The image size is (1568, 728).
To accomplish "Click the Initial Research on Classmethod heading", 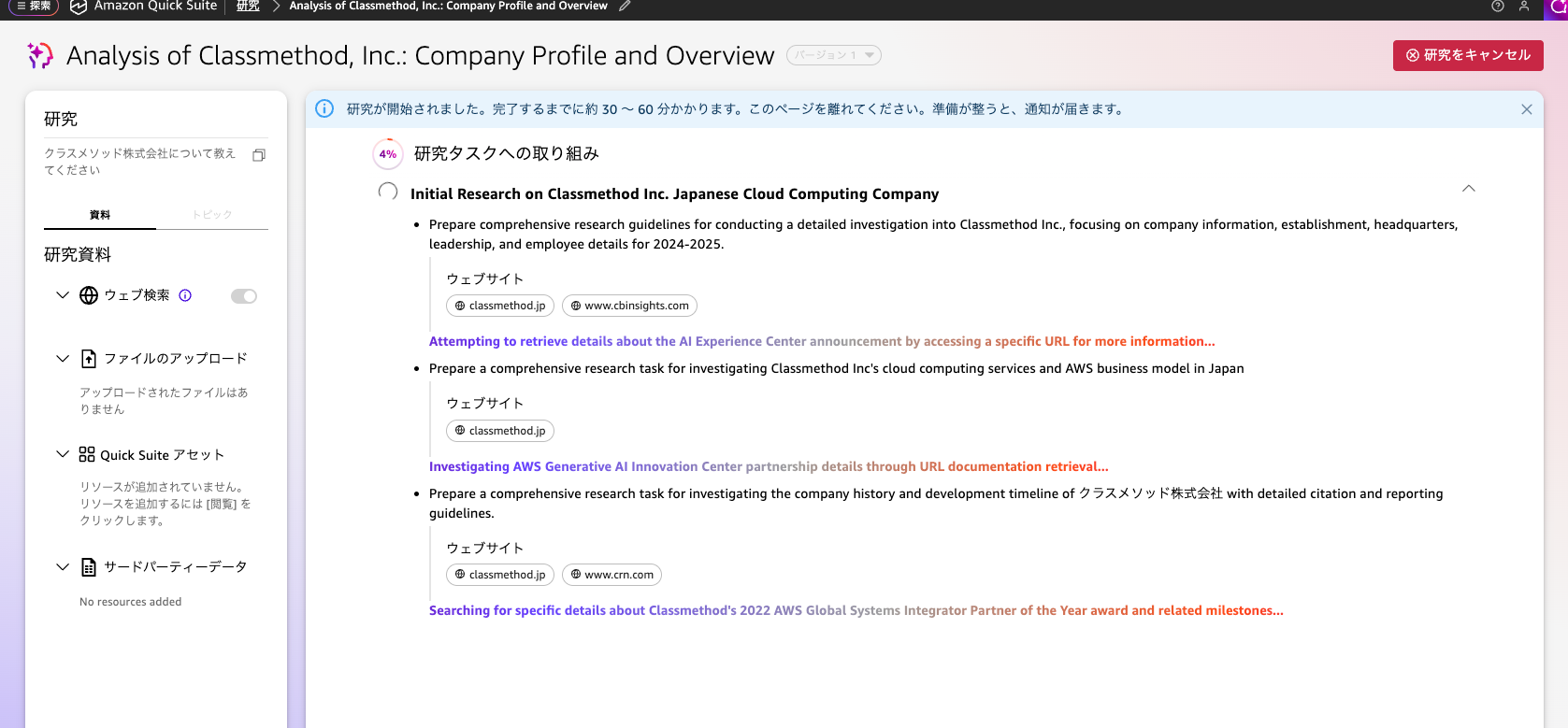I will click(674, 194).
